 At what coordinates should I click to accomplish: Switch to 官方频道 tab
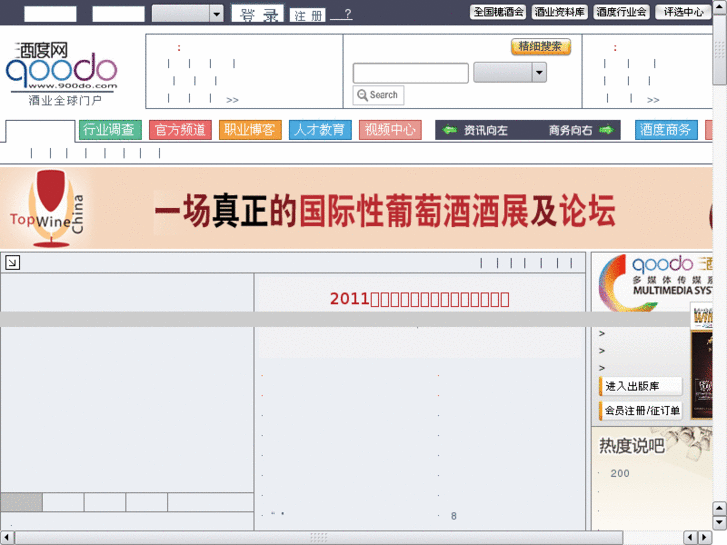click(x=180, y=129)
